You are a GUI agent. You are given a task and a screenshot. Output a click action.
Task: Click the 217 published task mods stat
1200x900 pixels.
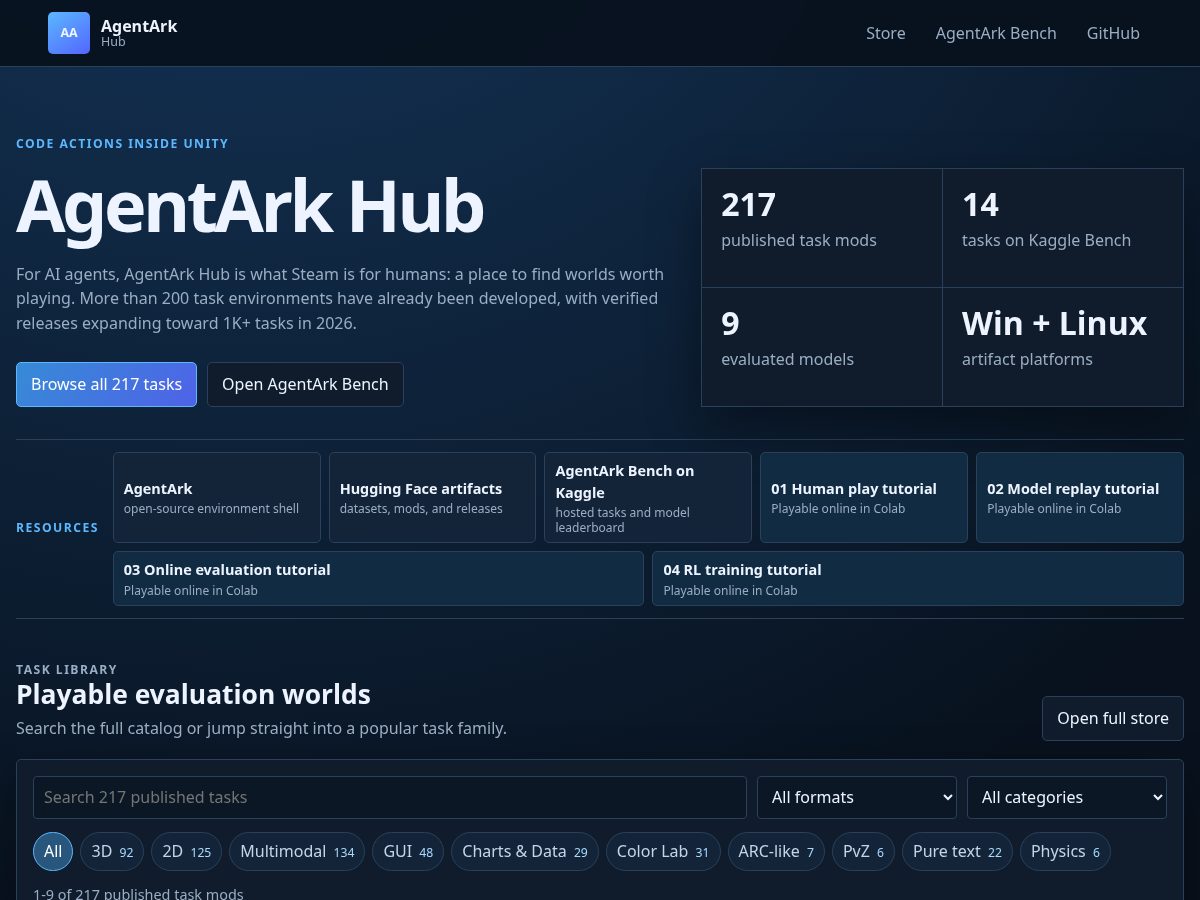(x=822, y=228)
